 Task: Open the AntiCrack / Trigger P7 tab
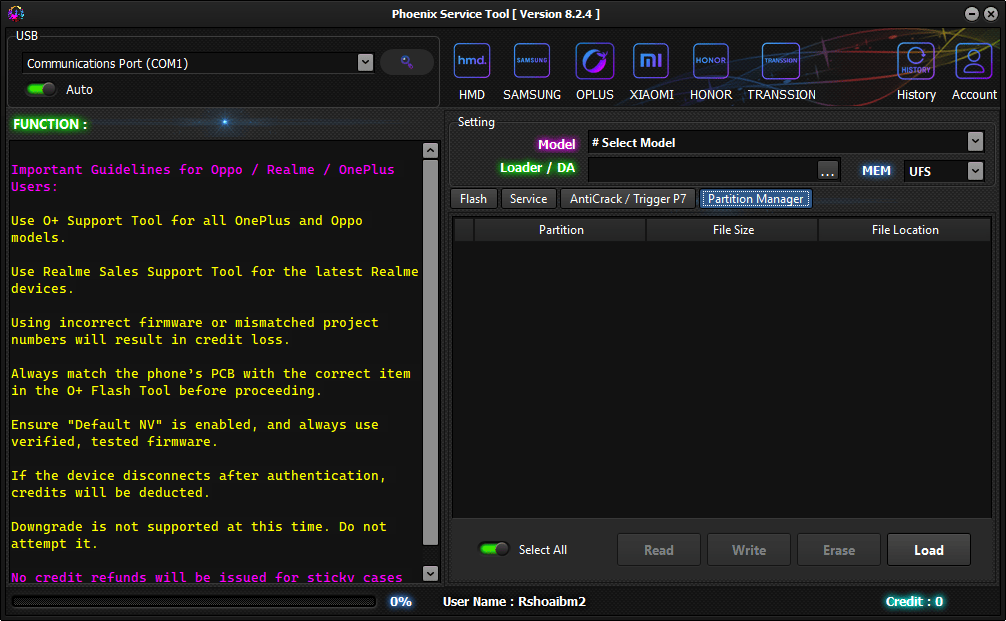(x=627, y=198)
